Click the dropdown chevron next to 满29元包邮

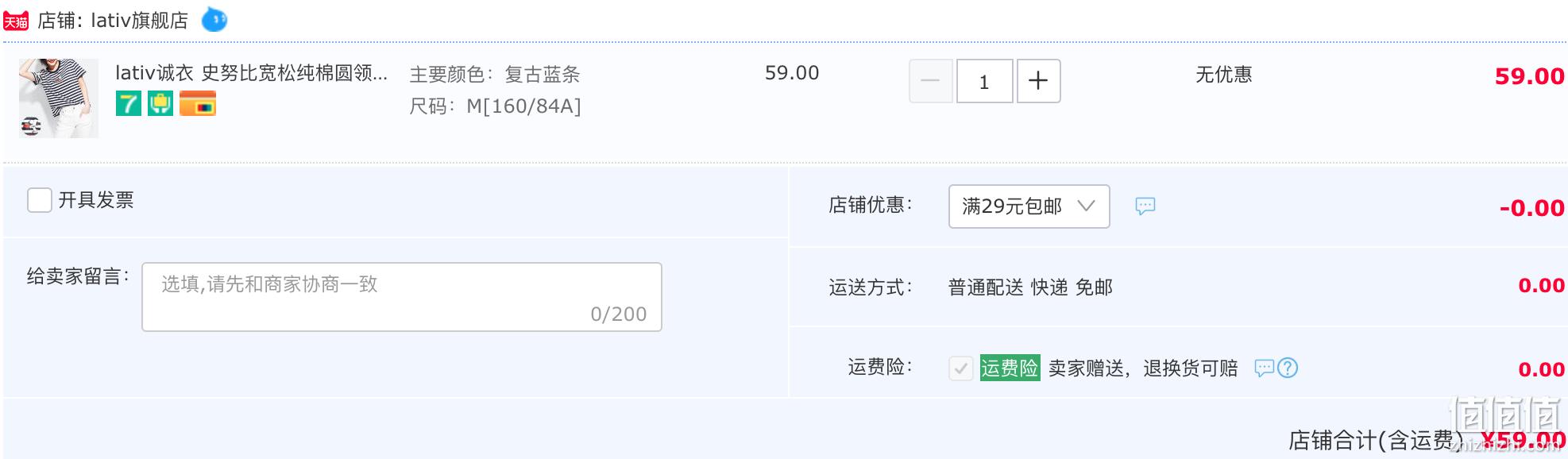[1086, 206]
